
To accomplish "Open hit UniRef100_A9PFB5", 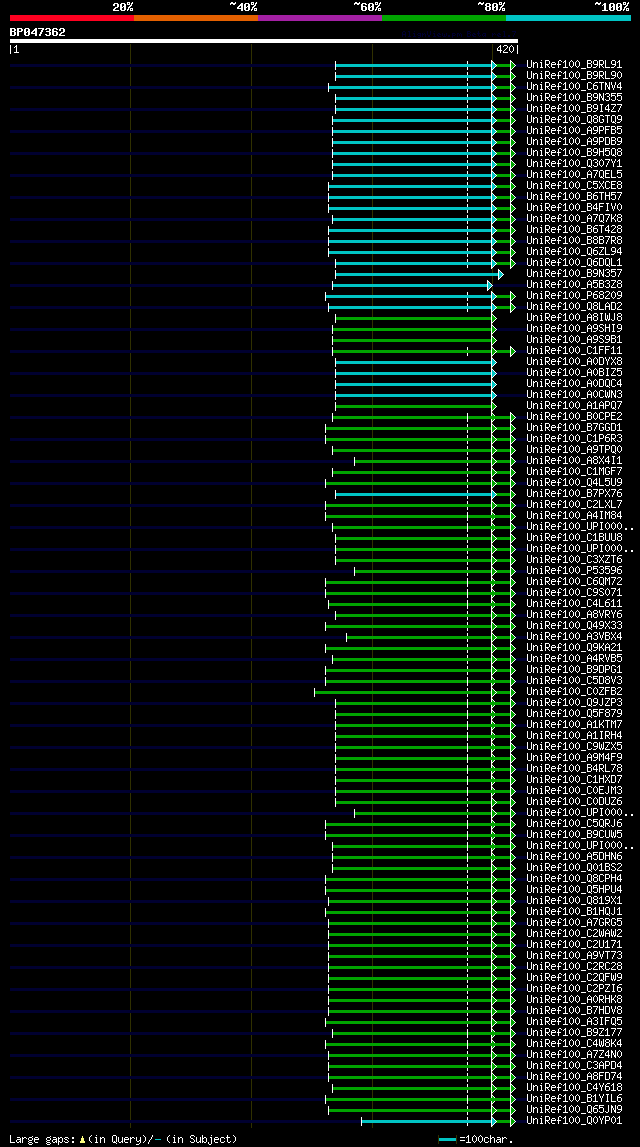I will (574, 130).
